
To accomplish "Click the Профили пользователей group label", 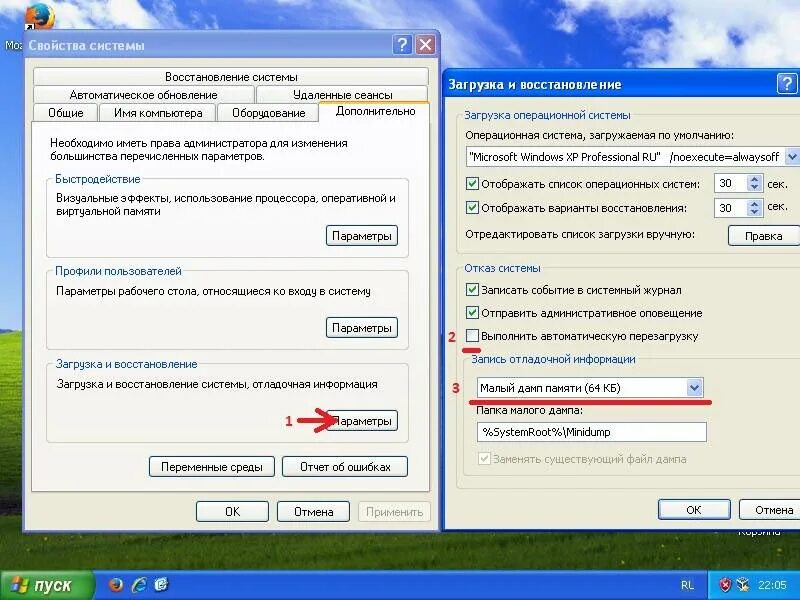I will click(x=118, y=271).
